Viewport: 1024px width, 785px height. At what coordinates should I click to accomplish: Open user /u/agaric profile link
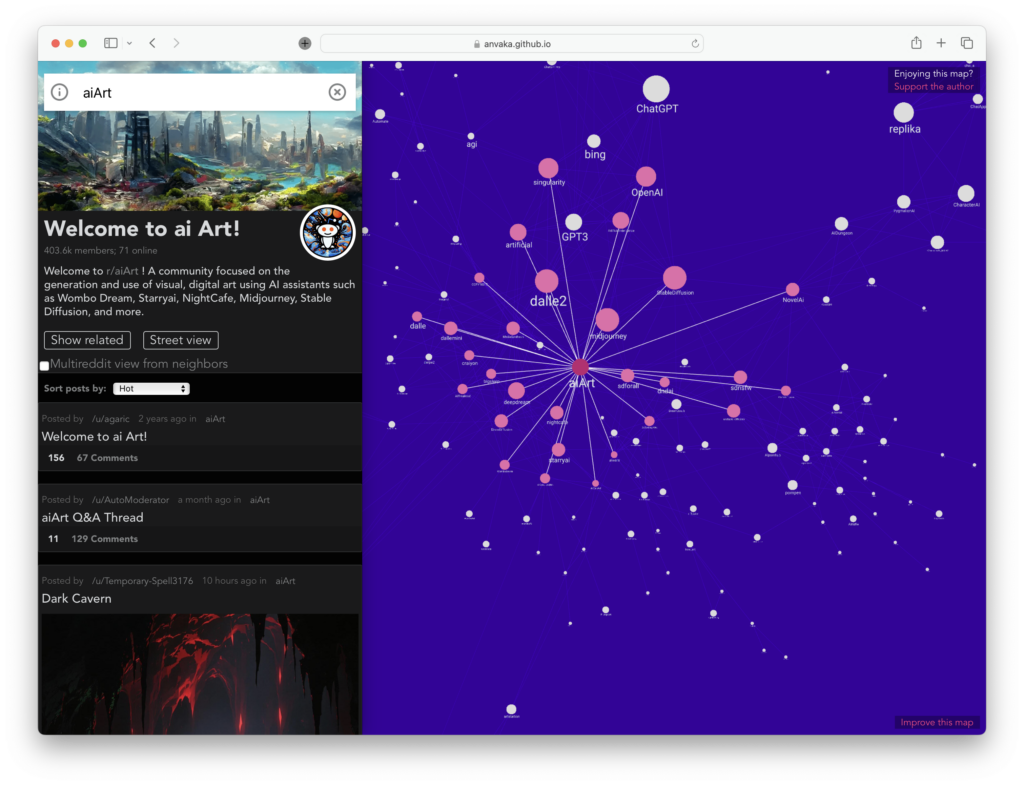click(x=110, y=419)
